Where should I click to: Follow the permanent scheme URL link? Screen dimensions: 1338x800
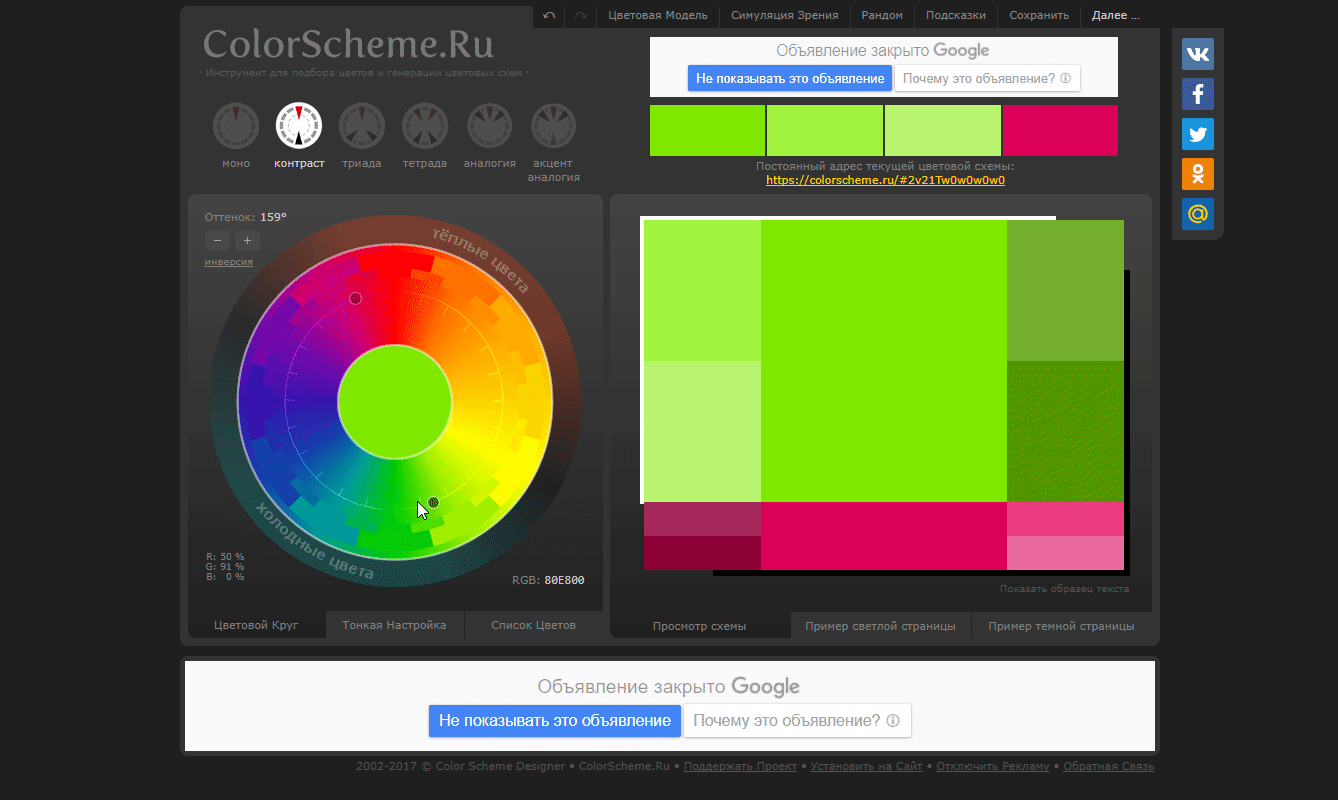pos(884,180)
